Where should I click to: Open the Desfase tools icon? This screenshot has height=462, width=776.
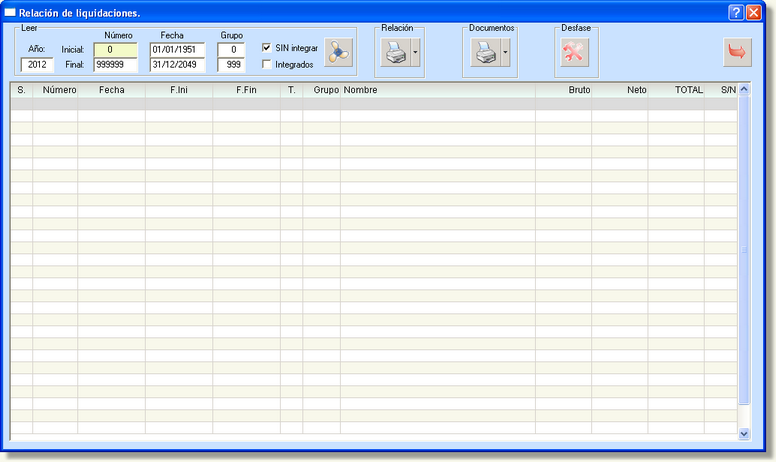point(575,52)
